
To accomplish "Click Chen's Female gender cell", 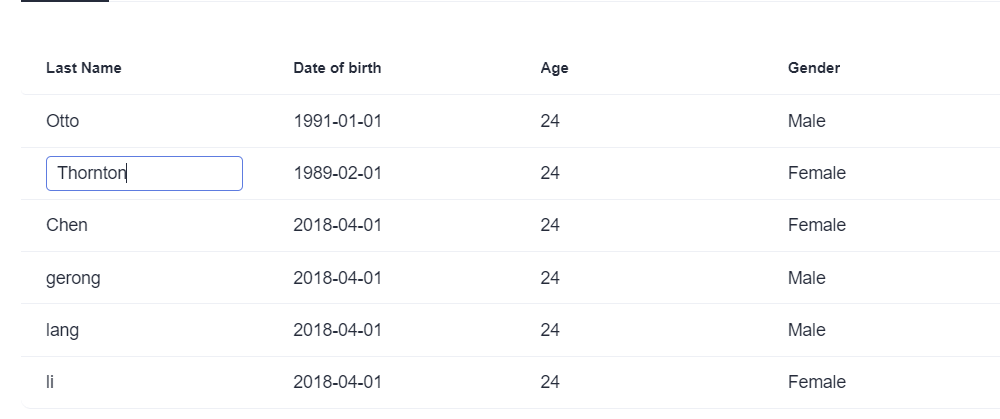I will click(817, 225).
